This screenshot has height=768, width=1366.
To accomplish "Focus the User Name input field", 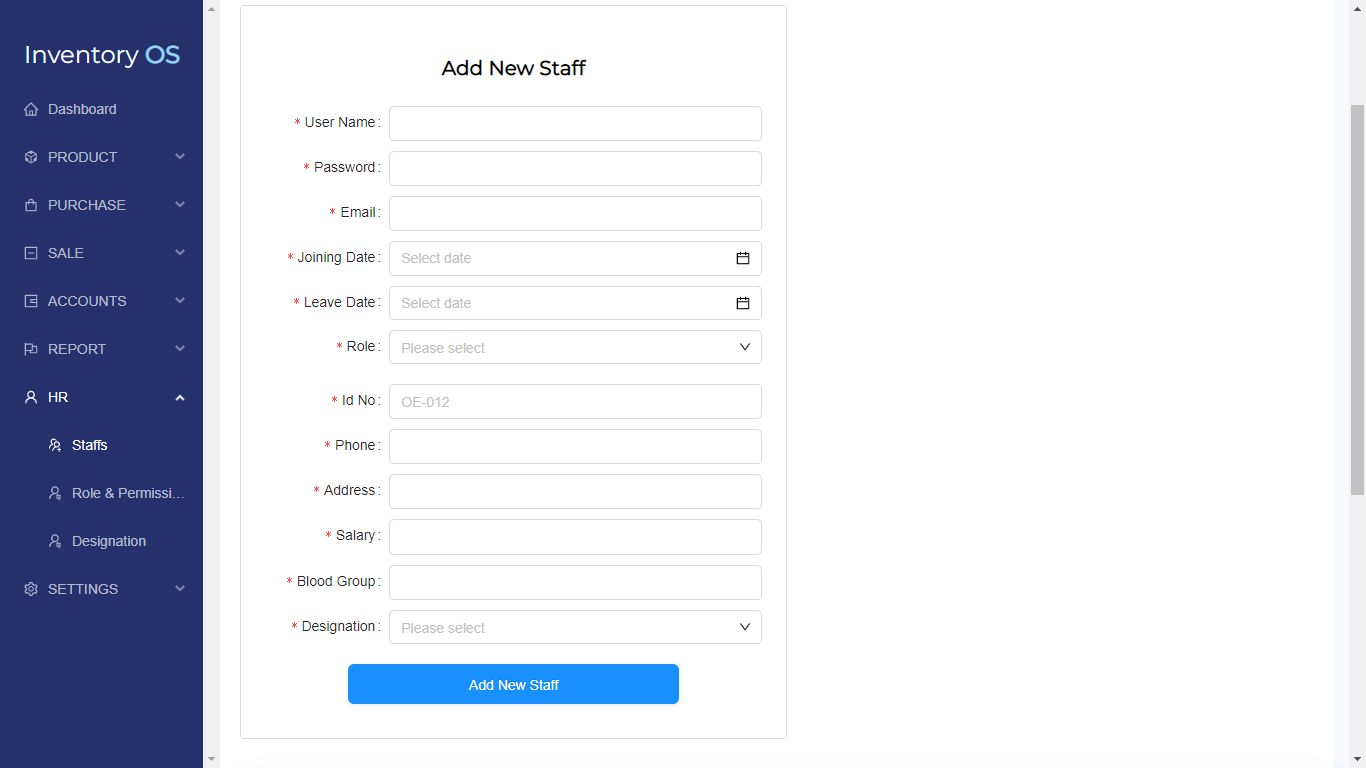I will pos(575,123).
